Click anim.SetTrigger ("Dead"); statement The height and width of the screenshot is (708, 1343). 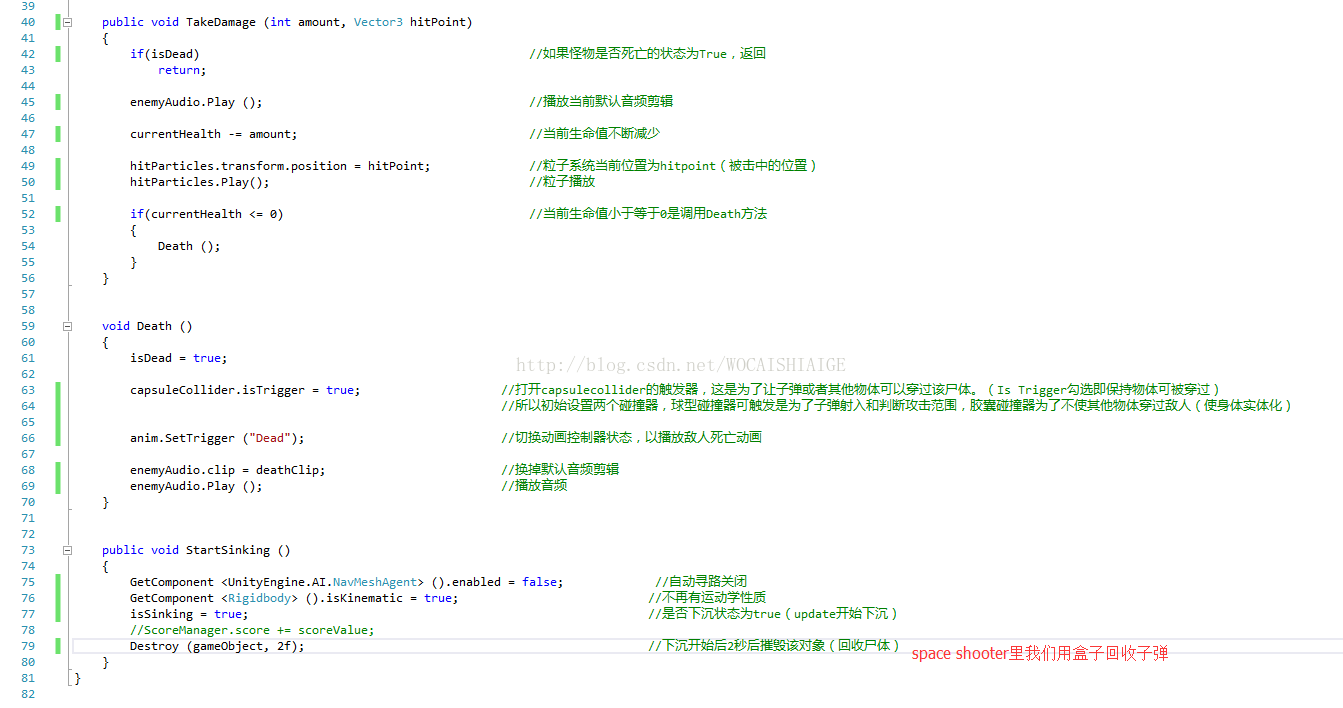(217, 438)
